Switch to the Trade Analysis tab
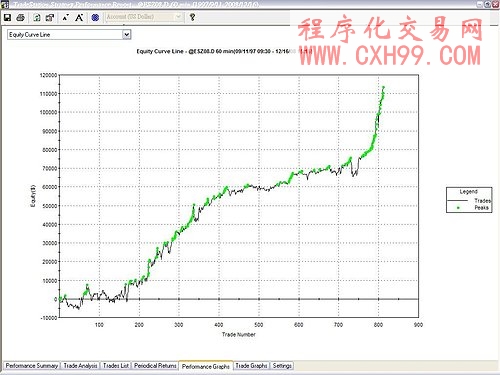This screenshot has height=375, width=500. coord(80,366)
